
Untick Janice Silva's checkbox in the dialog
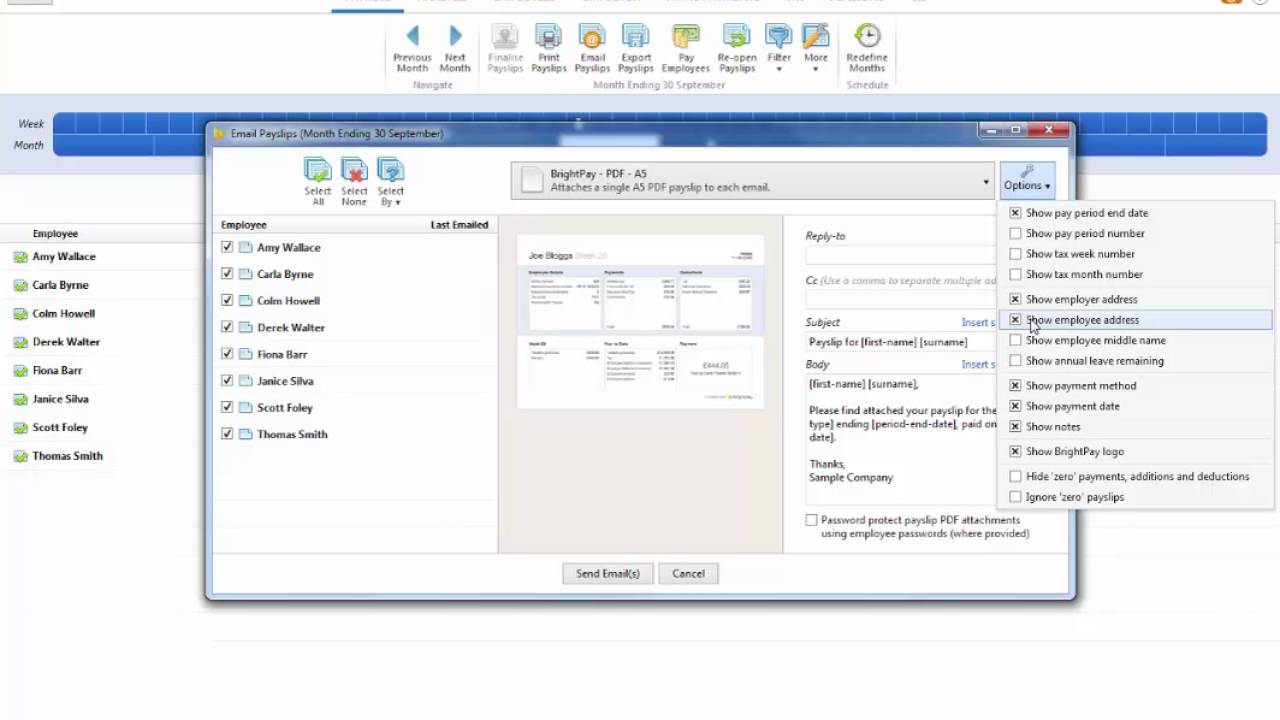227,381
